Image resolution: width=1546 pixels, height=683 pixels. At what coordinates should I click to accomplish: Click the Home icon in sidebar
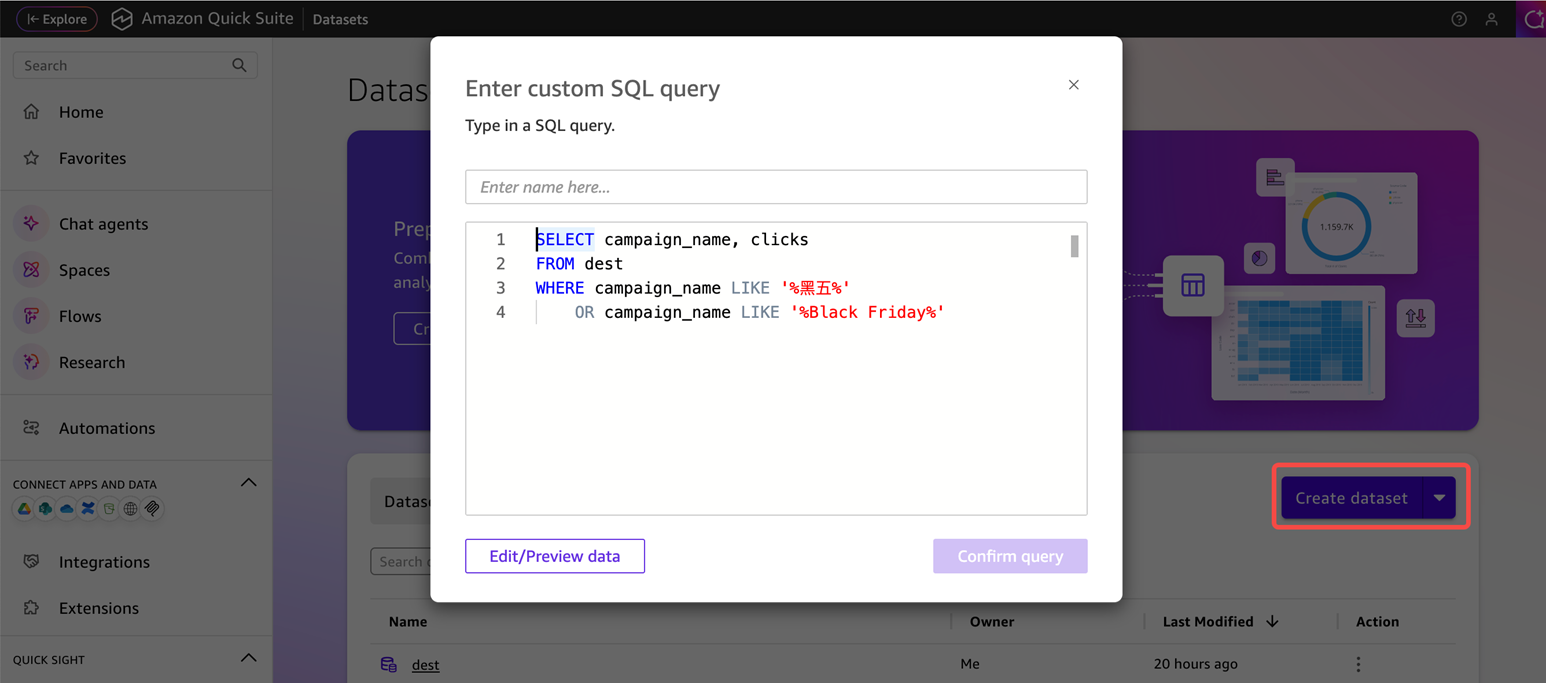click(x=32, y=112)
